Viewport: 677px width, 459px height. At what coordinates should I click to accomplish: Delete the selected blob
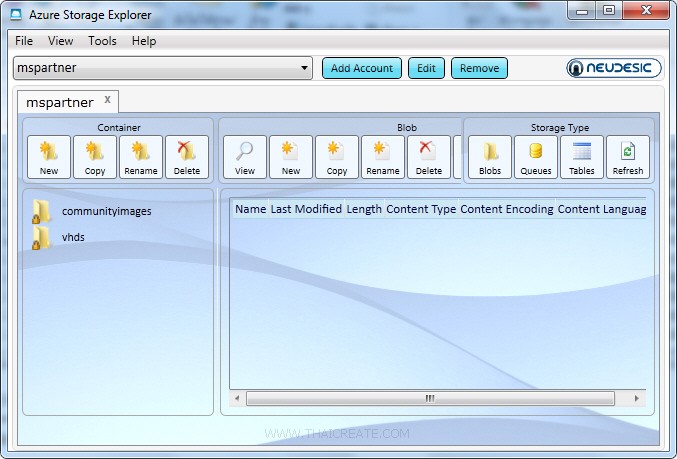coord(429,157)
